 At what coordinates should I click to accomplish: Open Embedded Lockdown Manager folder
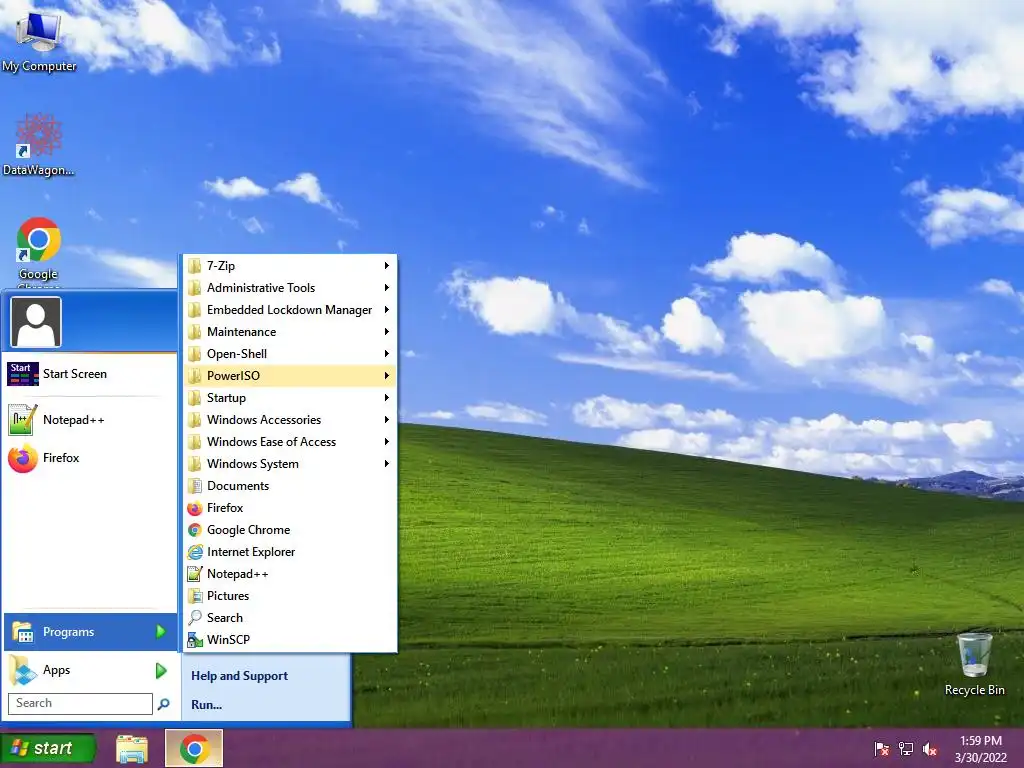click(289, 310)
